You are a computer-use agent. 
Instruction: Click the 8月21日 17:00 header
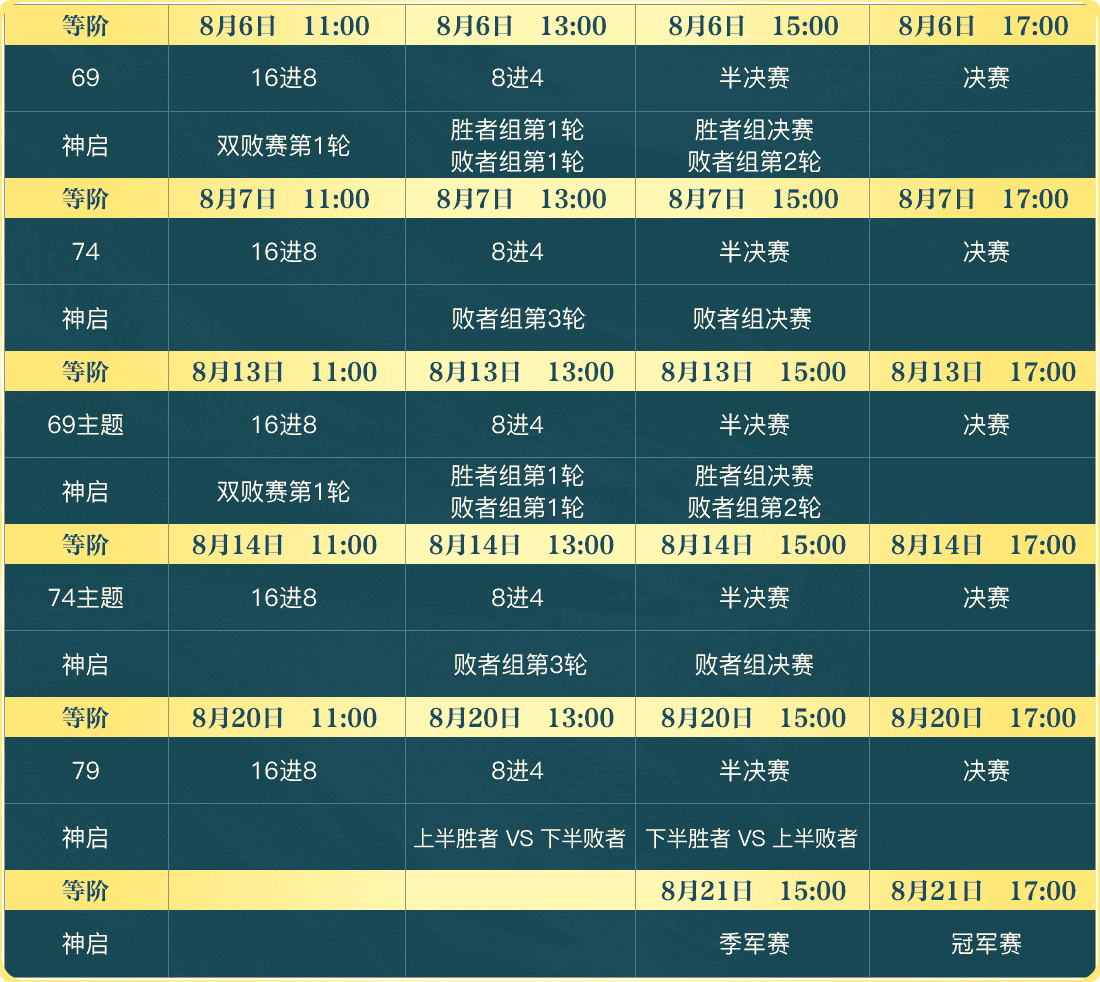point(984,891)
